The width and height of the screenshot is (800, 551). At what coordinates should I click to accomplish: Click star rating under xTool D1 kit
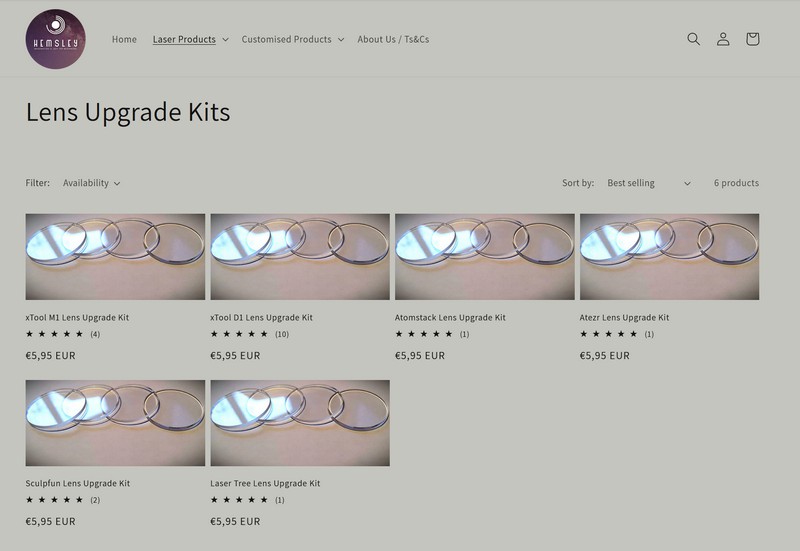point(249,334)
